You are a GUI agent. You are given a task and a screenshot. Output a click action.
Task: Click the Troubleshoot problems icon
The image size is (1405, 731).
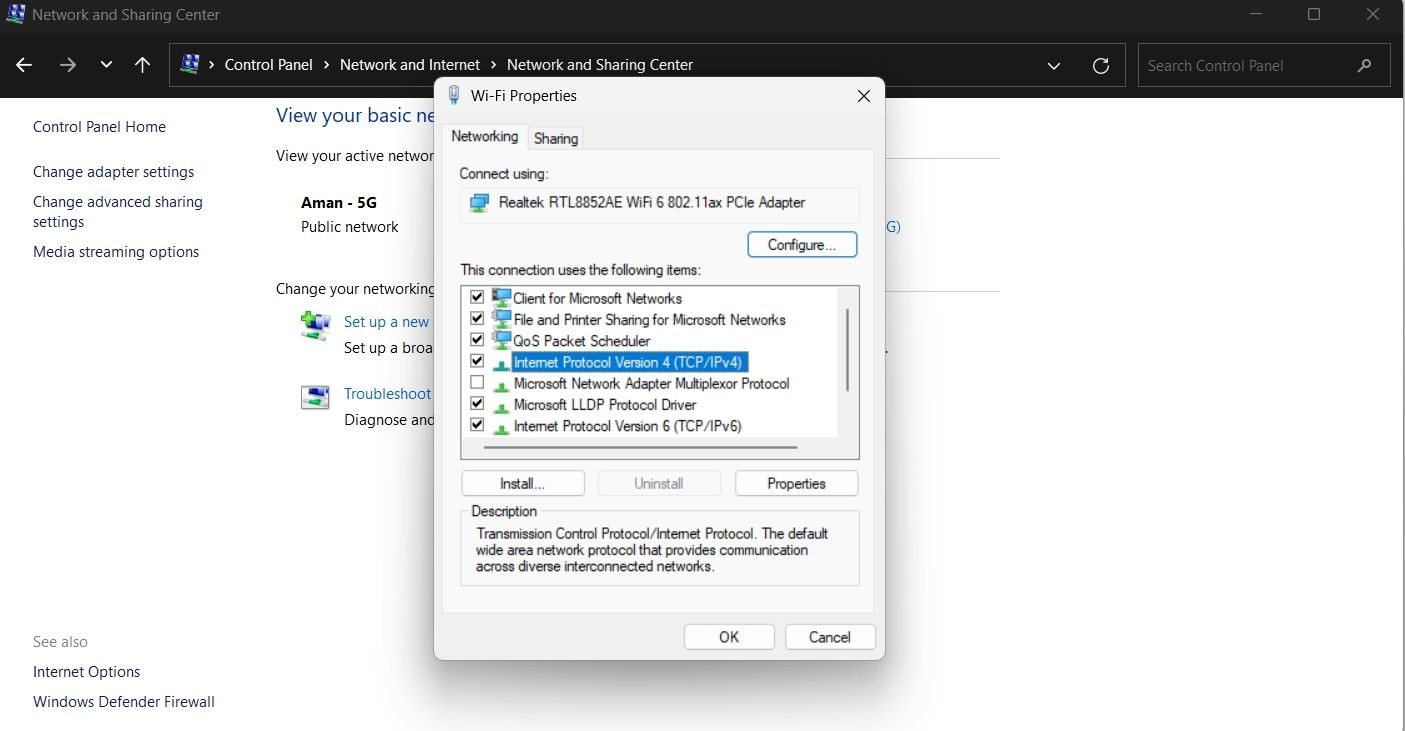(x=315, y=397)
